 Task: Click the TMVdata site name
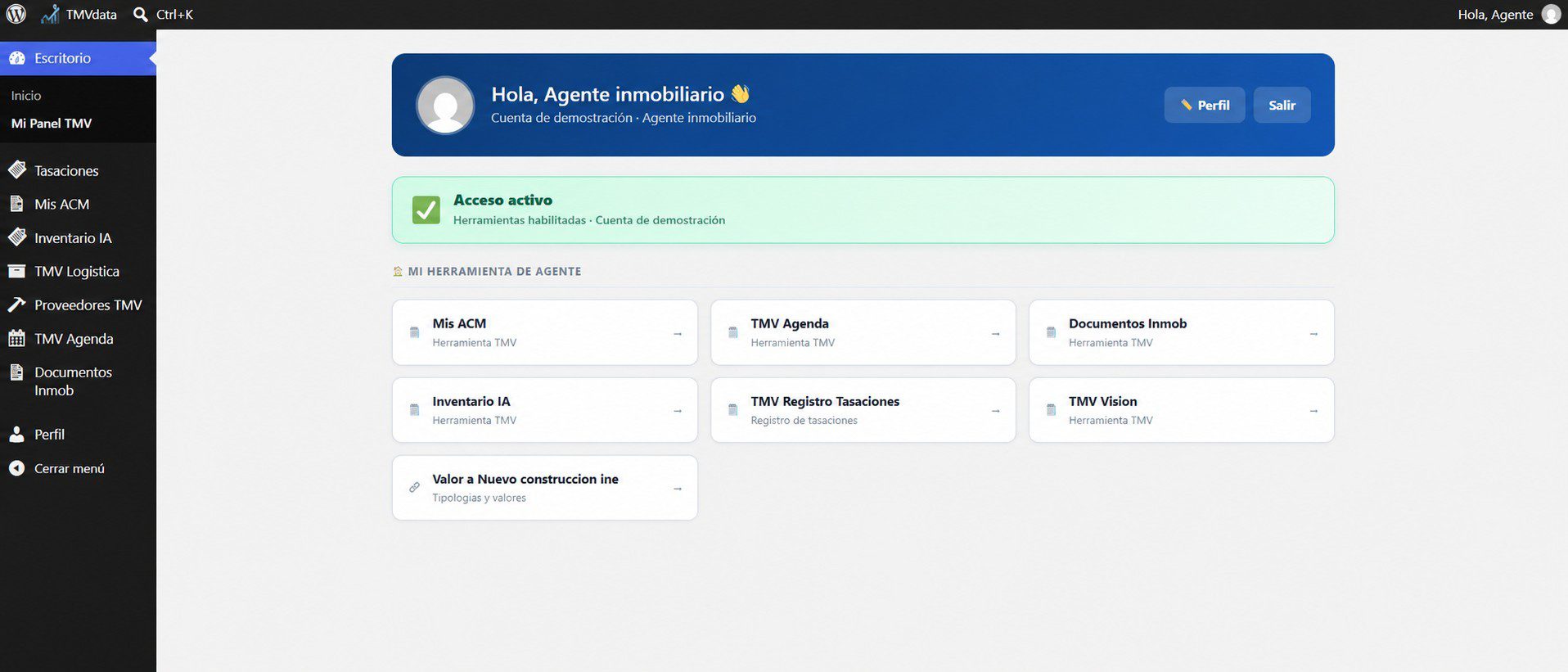pos(91,14)
